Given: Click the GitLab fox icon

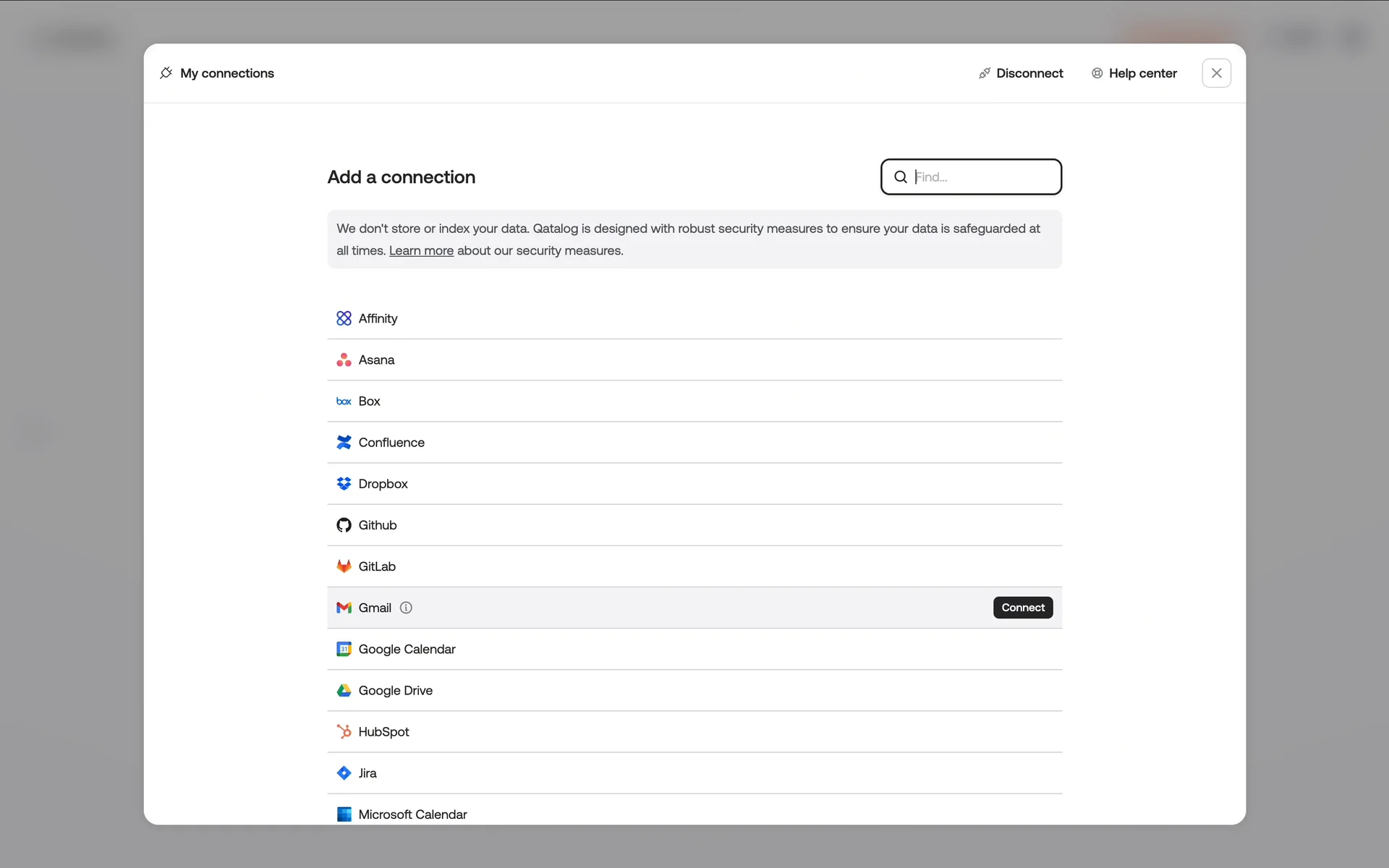Looking at the screenshot, I should click(x=344, y=566).
